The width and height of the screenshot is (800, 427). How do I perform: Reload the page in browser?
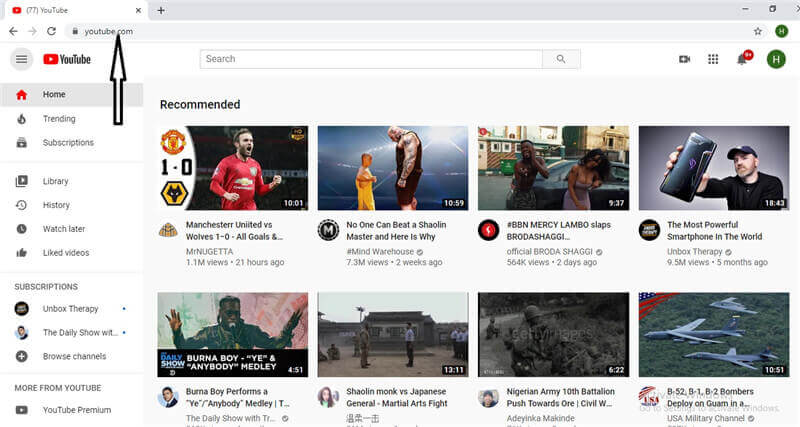(x=51, y=31)
